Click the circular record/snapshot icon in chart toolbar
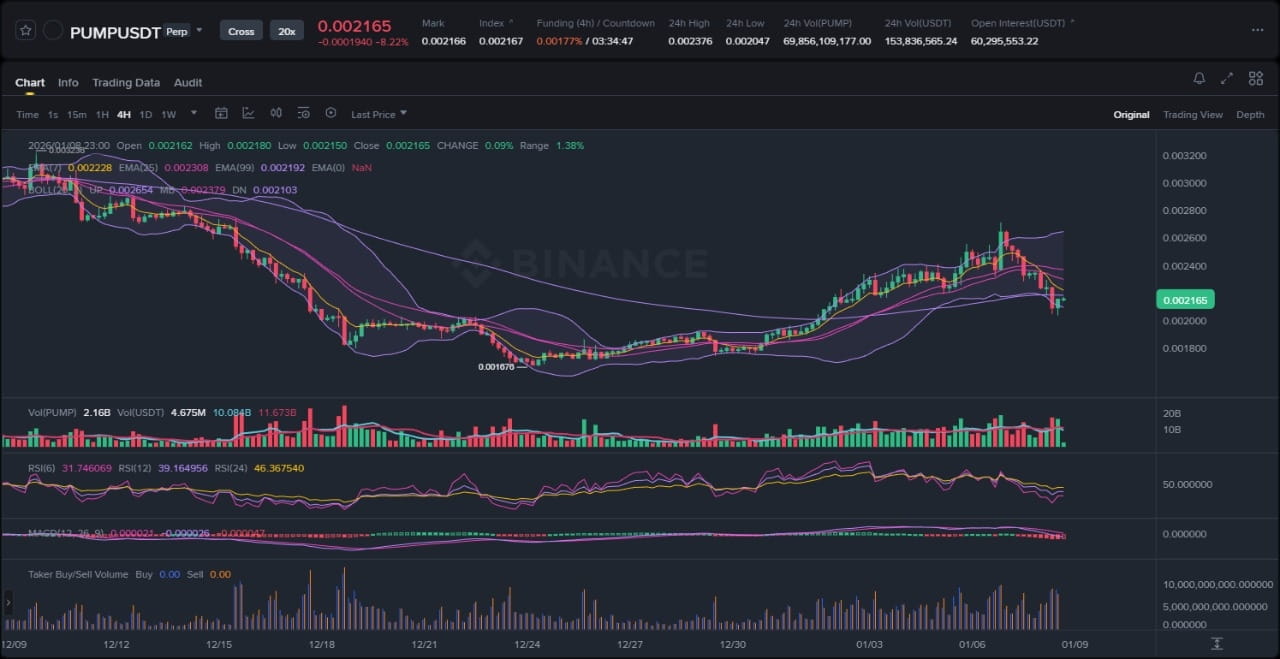The image size is (1280, 659). pyautogui.click(x=331, y=114)
